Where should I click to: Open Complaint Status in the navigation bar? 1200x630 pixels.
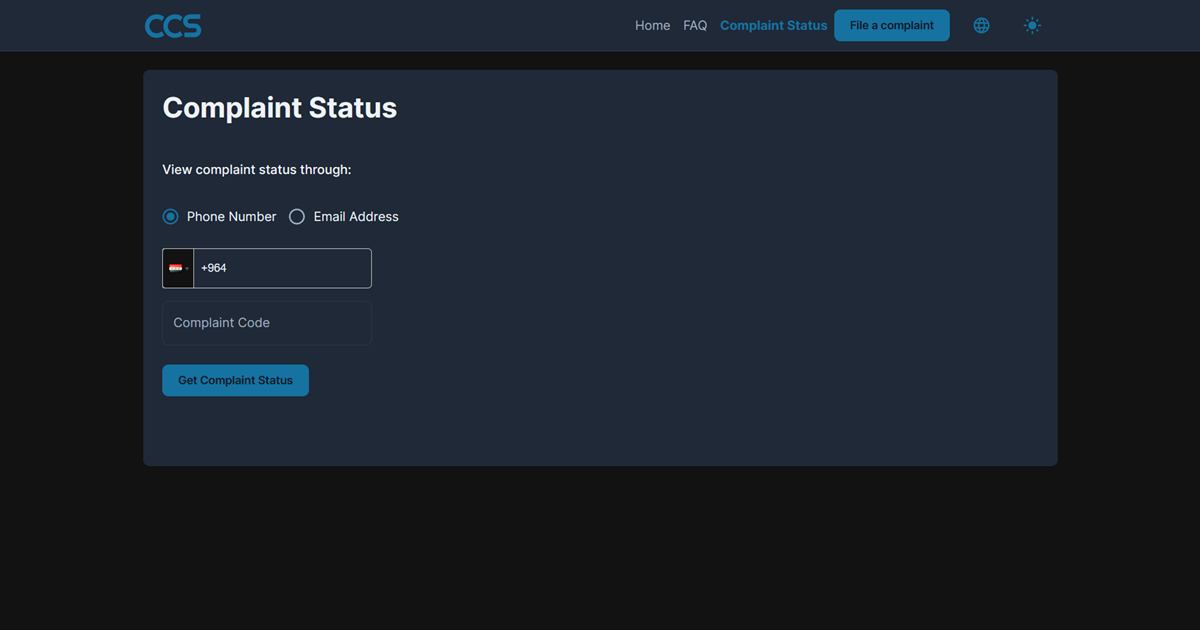pos(773,26)
